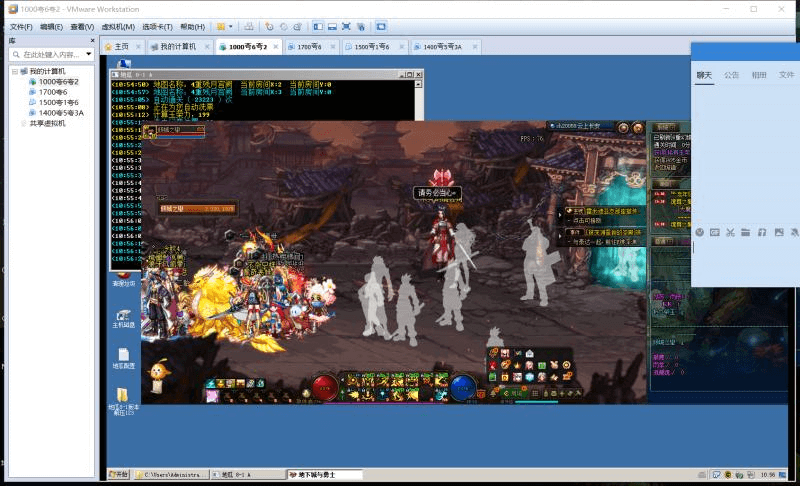
Task: Enter full screen mode via toolbar icon
Action: pos(346,27)
